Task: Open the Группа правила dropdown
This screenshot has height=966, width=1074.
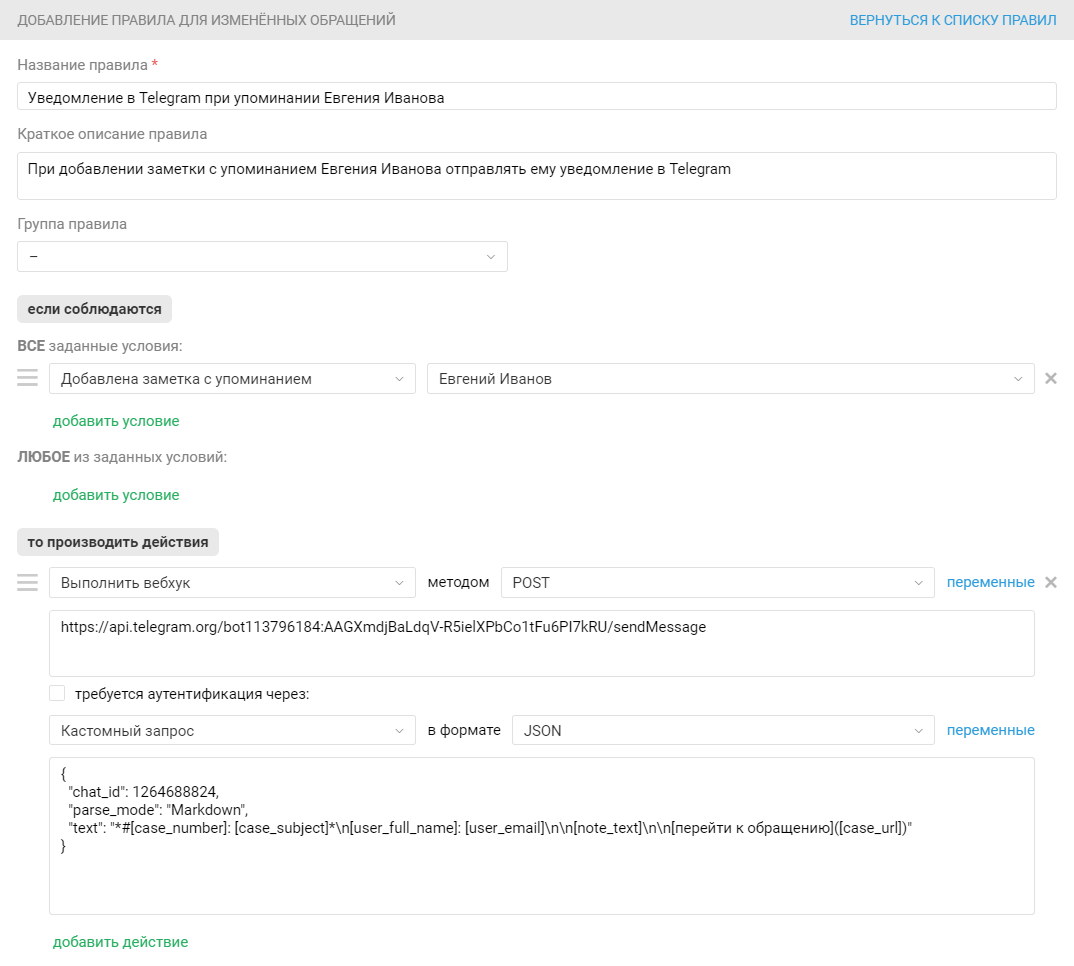Action: (262, 257)
